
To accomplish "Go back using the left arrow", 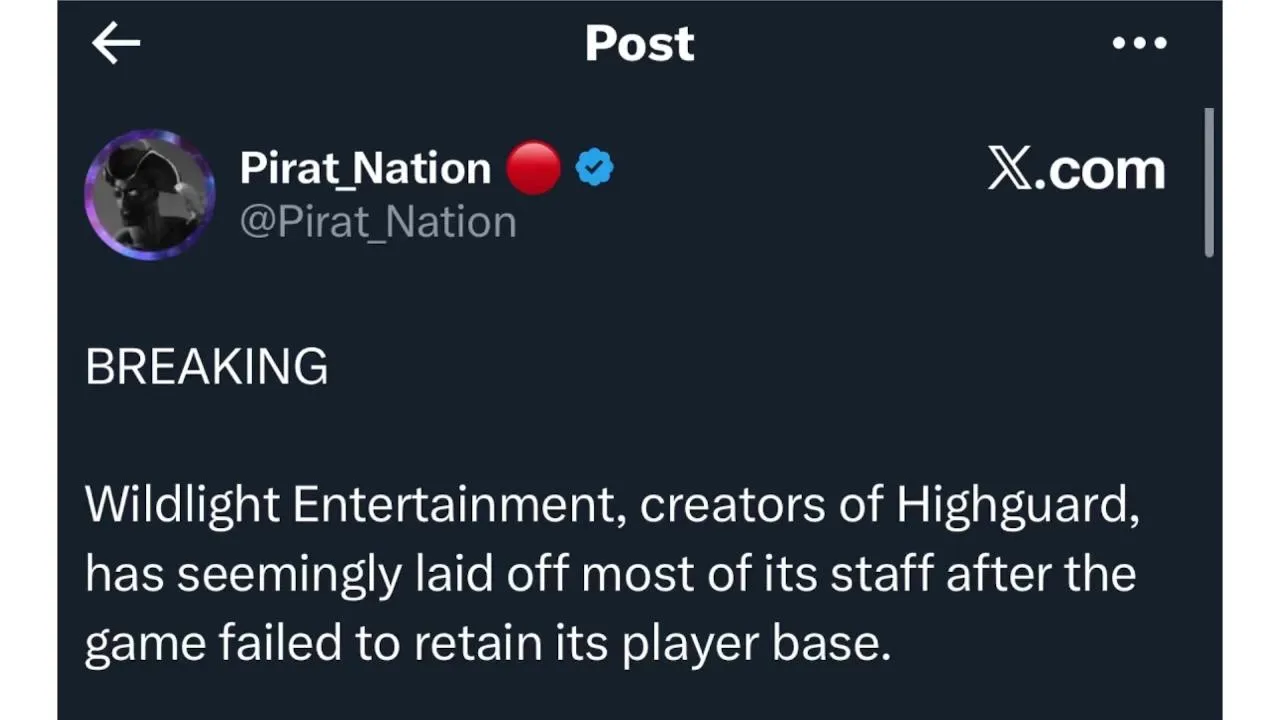I will coord(115,44).
